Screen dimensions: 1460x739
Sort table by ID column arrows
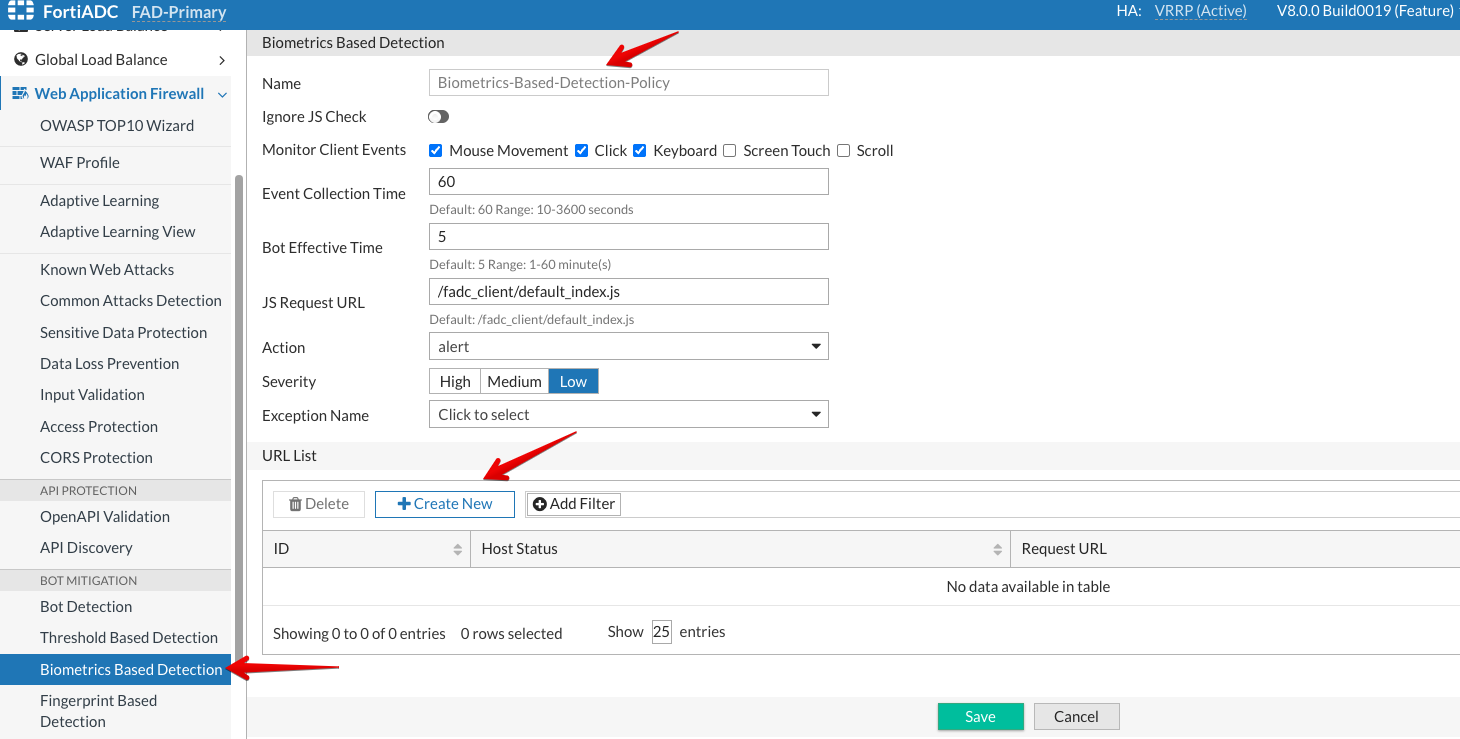(x=458, y=549)
